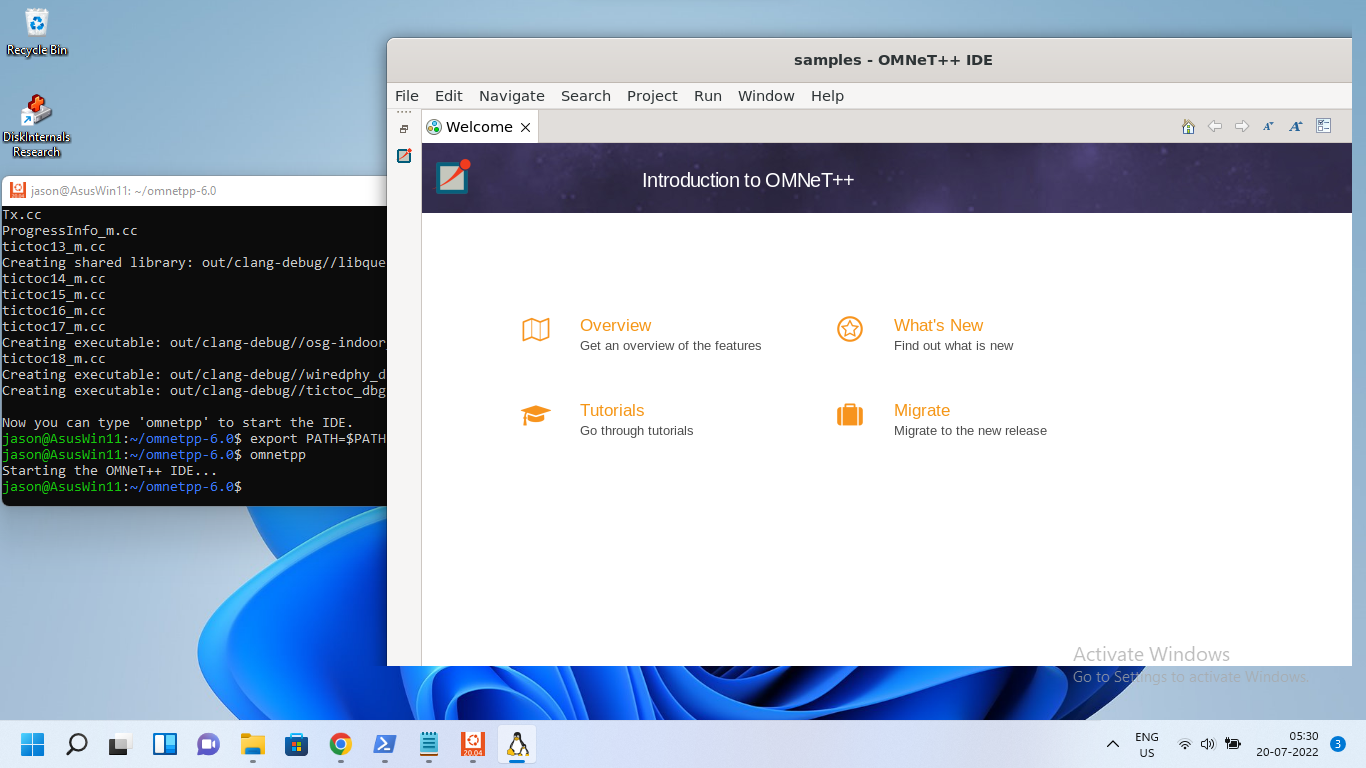Open Microsoft Store from taskbar
The width and height of the screenshot is (1366, 768).
(x=296, y=744)
